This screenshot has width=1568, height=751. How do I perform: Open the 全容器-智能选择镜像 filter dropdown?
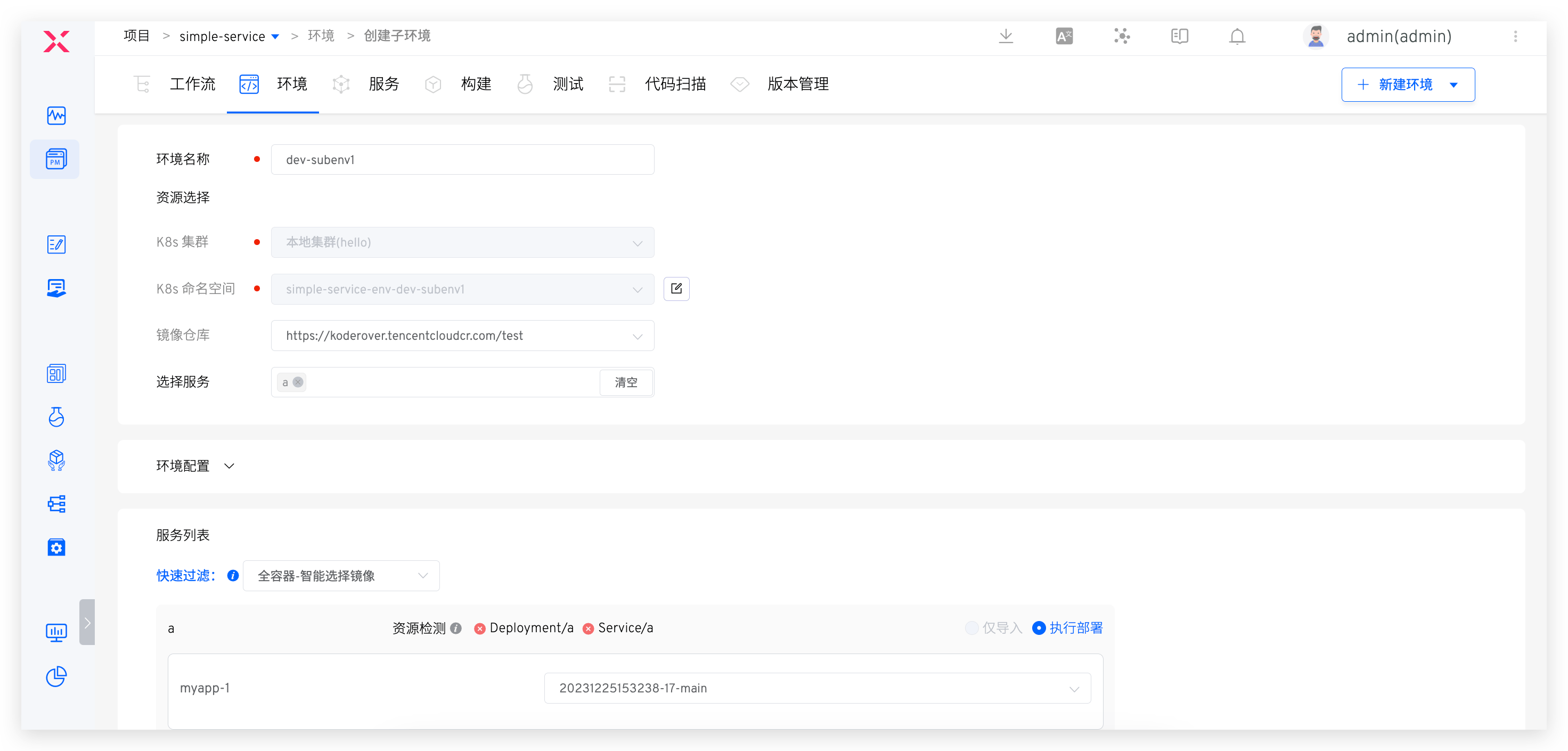tap(341, 576)
